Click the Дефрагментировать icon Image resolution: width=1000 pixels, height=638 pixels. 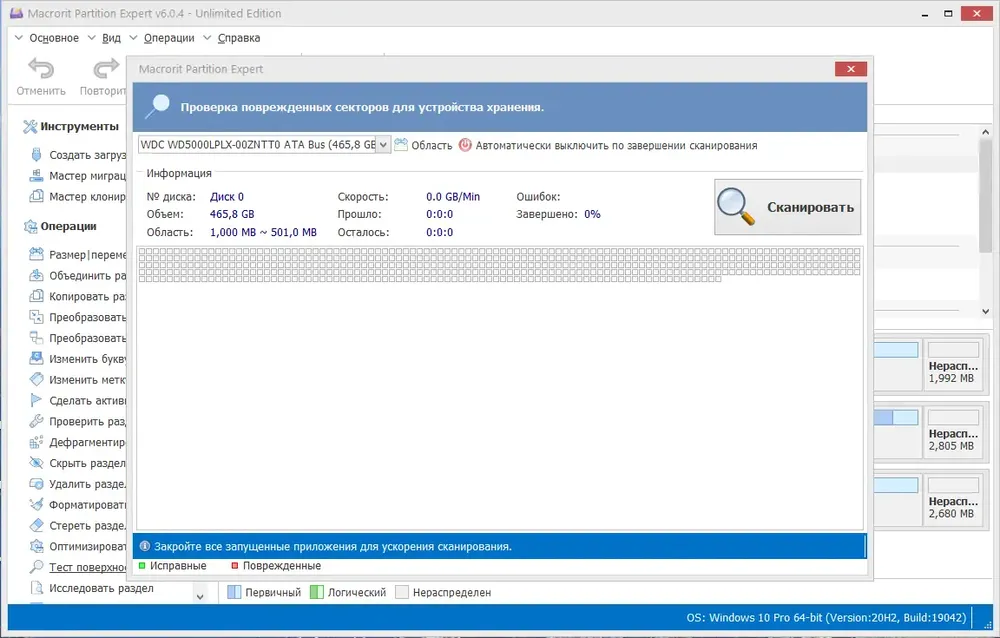(36, 442)
